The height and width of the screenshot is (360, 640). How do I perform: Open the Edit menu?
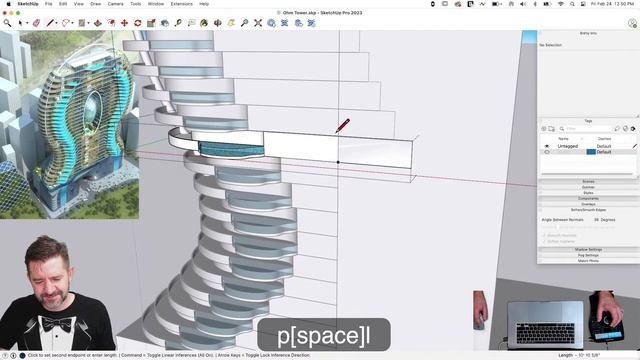click(x=63, y=4)
